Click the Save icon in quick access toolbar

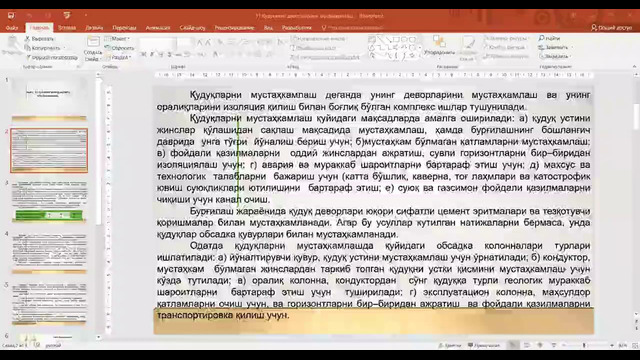tap(11, 16)
